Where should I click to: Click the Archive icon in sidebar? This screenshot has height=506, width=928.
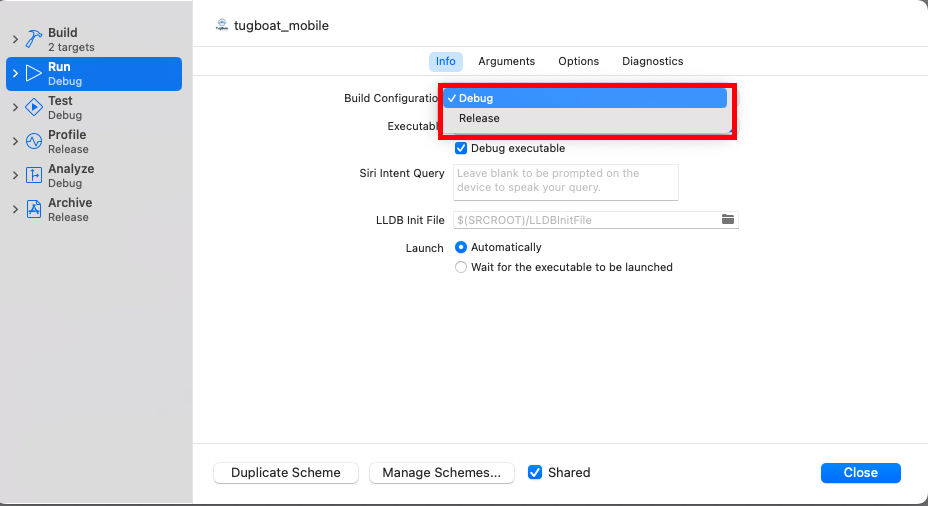tap(34, 209)
